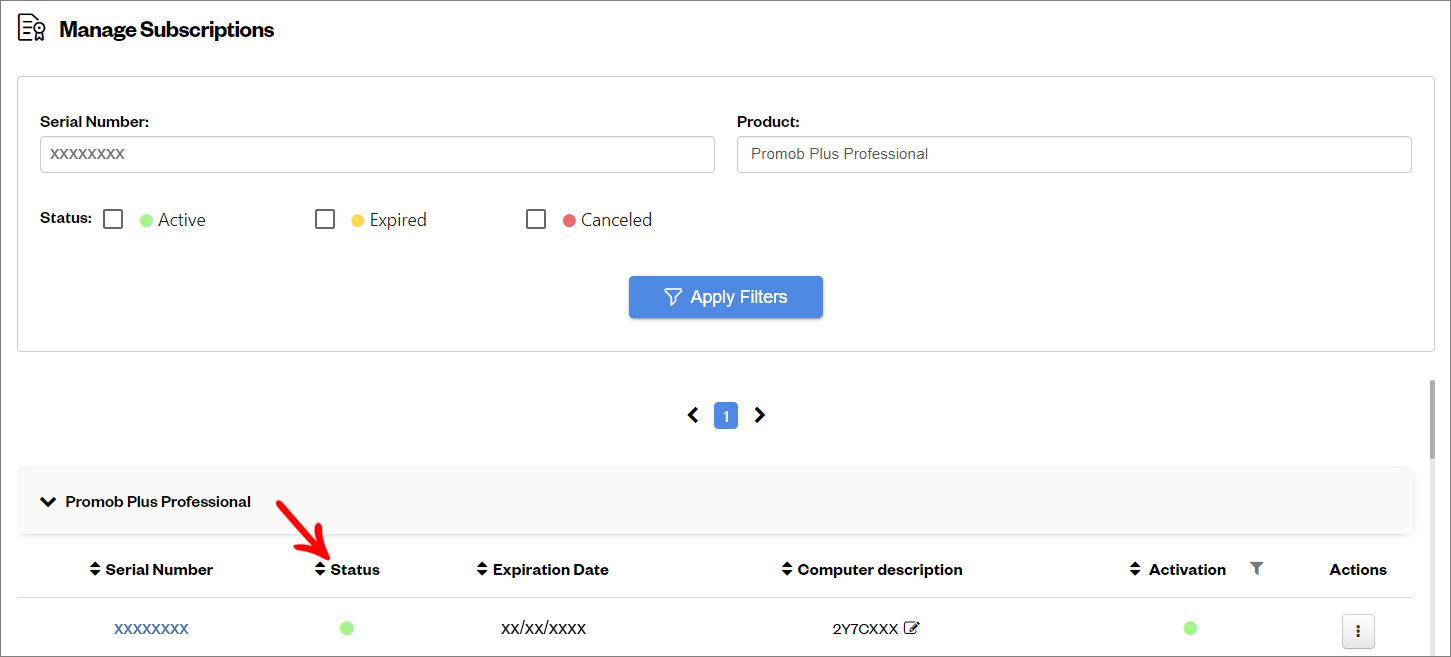Image resolution: width=1451 pixels, height=657 pixels.
Task: Click the Manage Subscriptions certificate icon
Action: tap(32, 28)
